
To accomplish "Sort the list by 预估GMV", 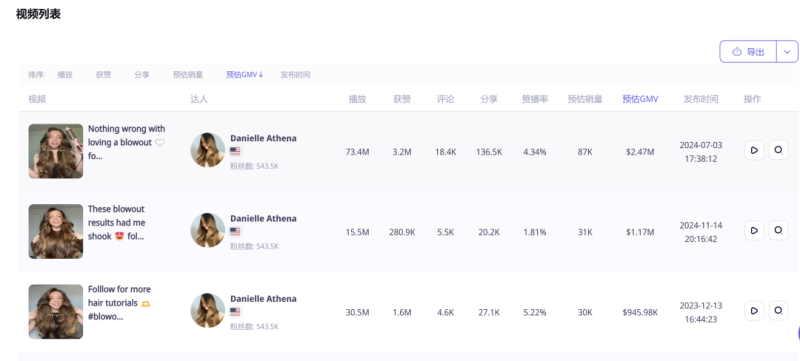I will [245, 74].
